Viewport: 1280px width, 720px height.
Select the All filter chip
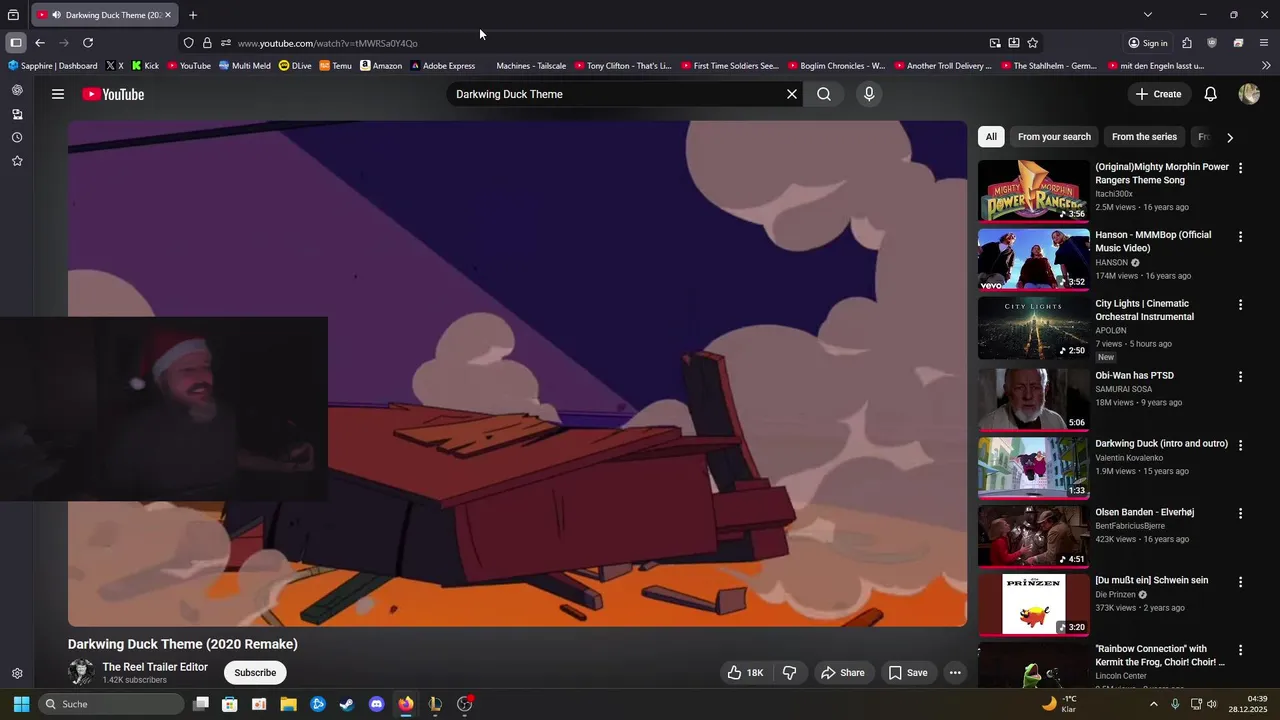tap(991, 137)
